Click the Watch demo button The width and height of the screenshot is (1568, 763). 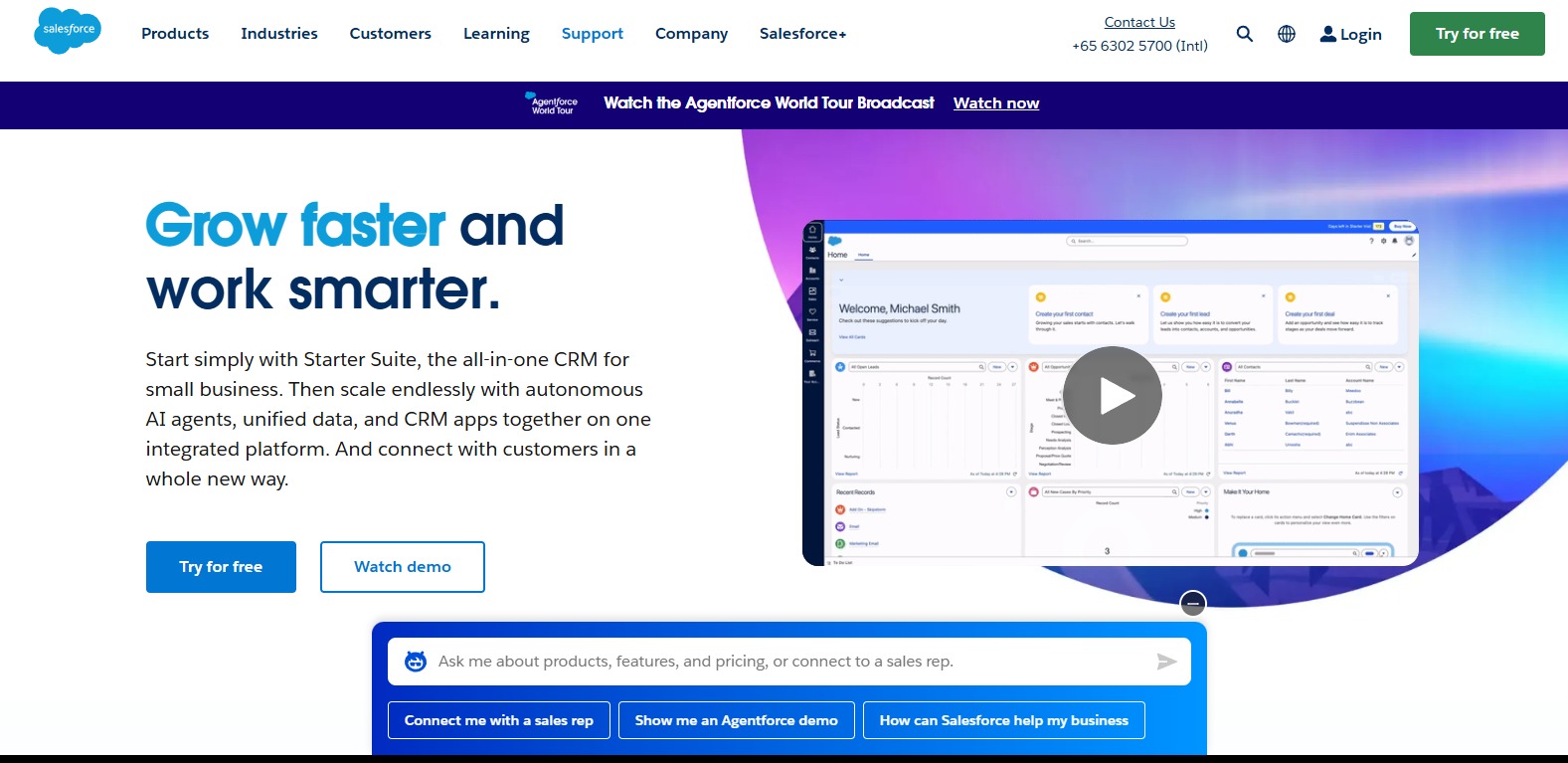click(x=403, y=567)
